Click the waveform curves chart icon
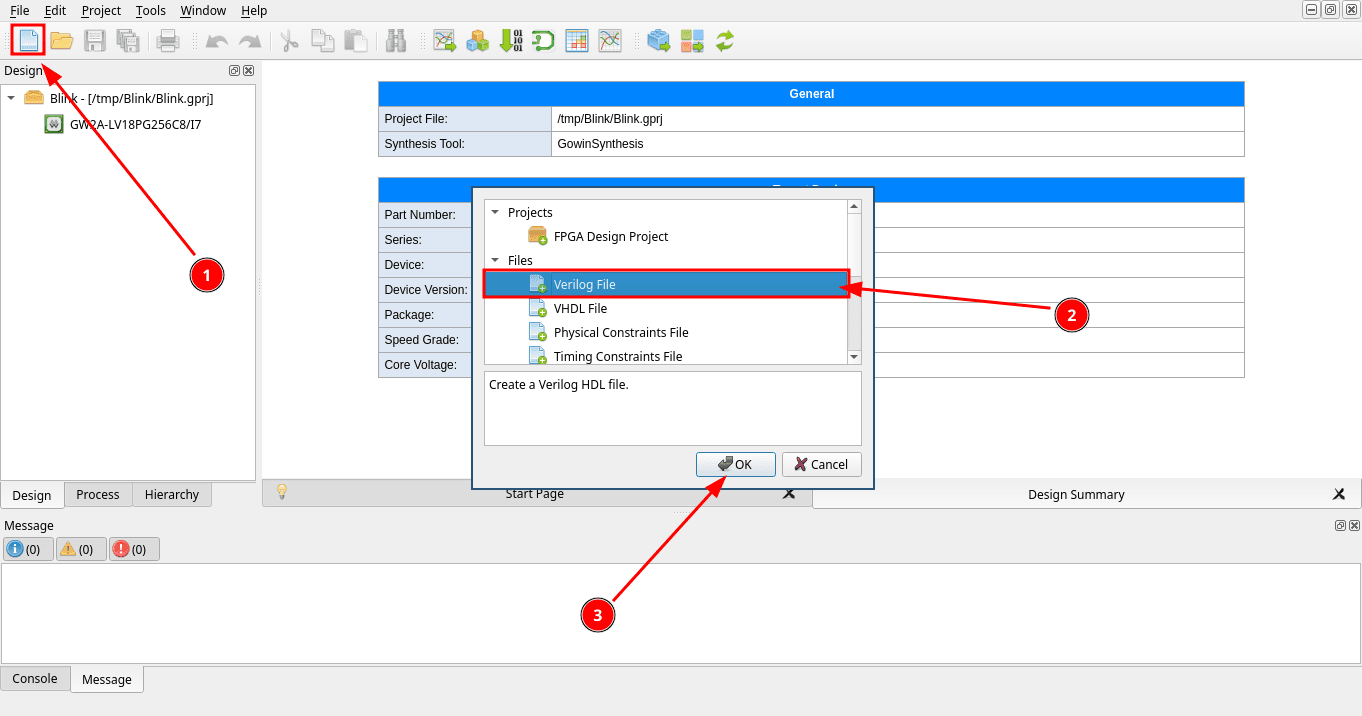 click(610, 40)
